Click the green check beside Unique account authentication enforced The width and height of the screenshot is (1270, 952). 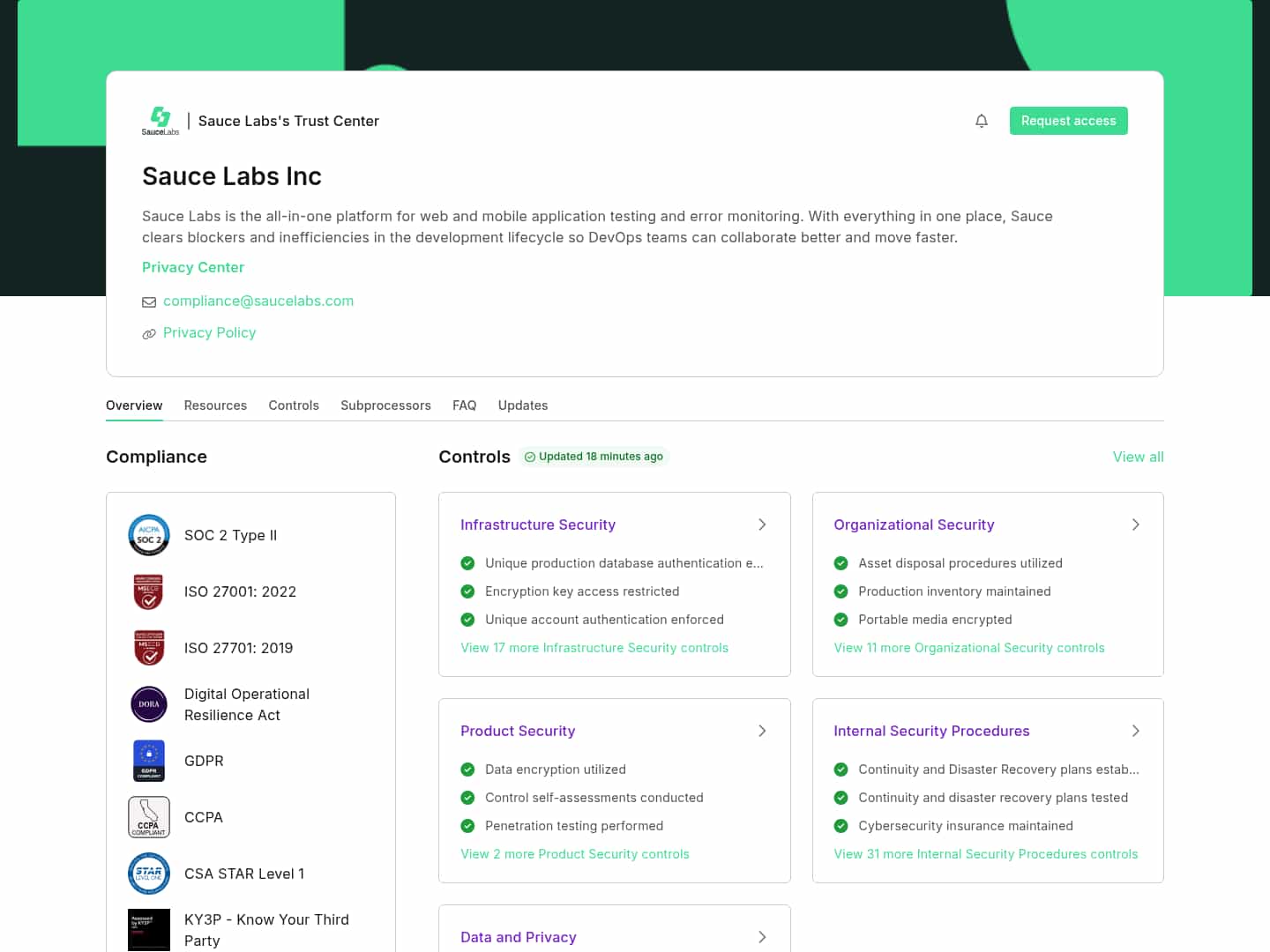467,620
